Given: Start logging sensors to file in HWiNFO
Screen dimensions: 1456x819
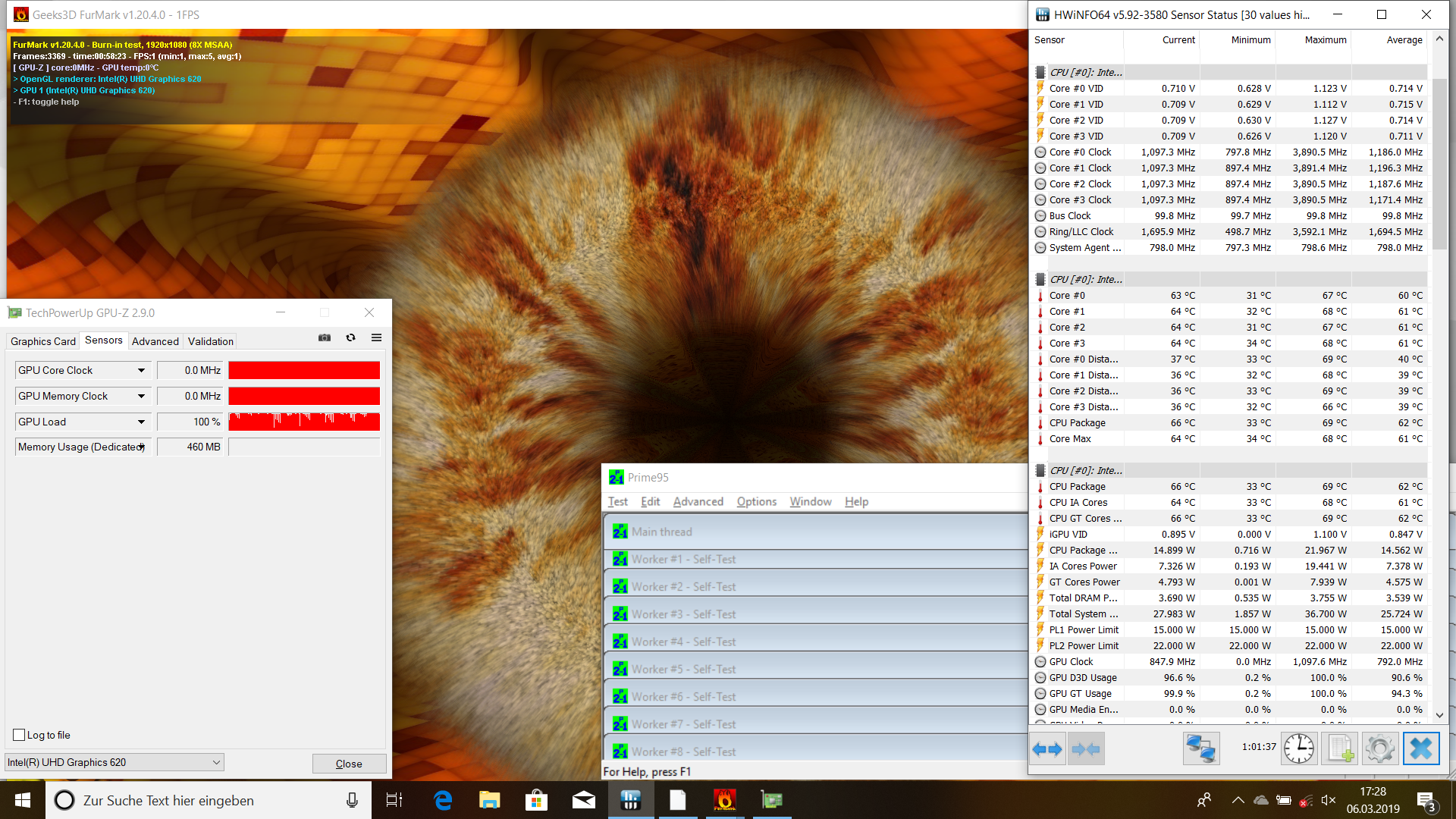Looking at the screenshot, I should coord(1339,749).
